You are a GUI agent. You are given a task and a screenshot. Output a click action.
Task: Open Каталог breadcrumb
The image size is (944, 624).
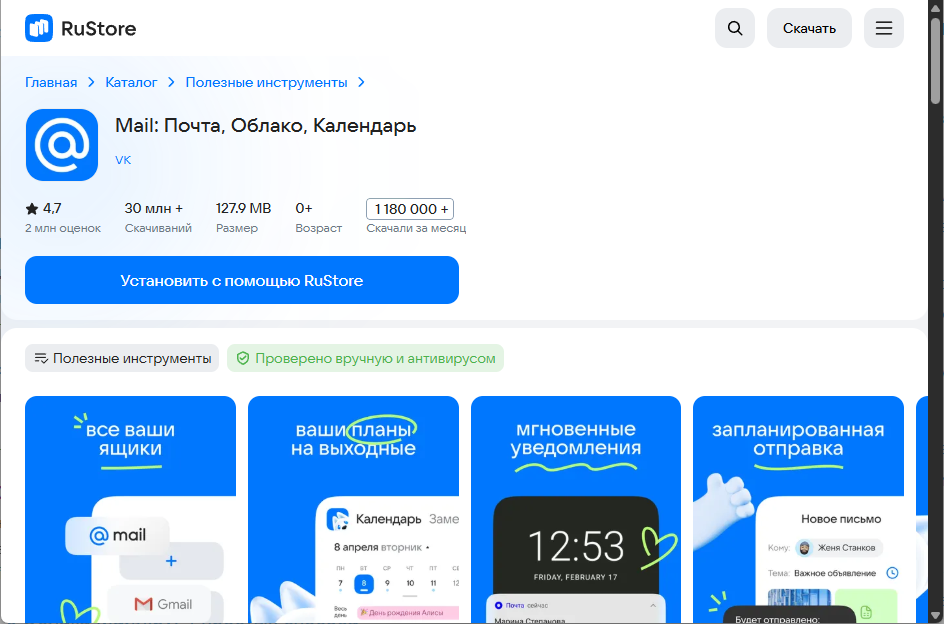pyautogui.click(x=131, y=83)
